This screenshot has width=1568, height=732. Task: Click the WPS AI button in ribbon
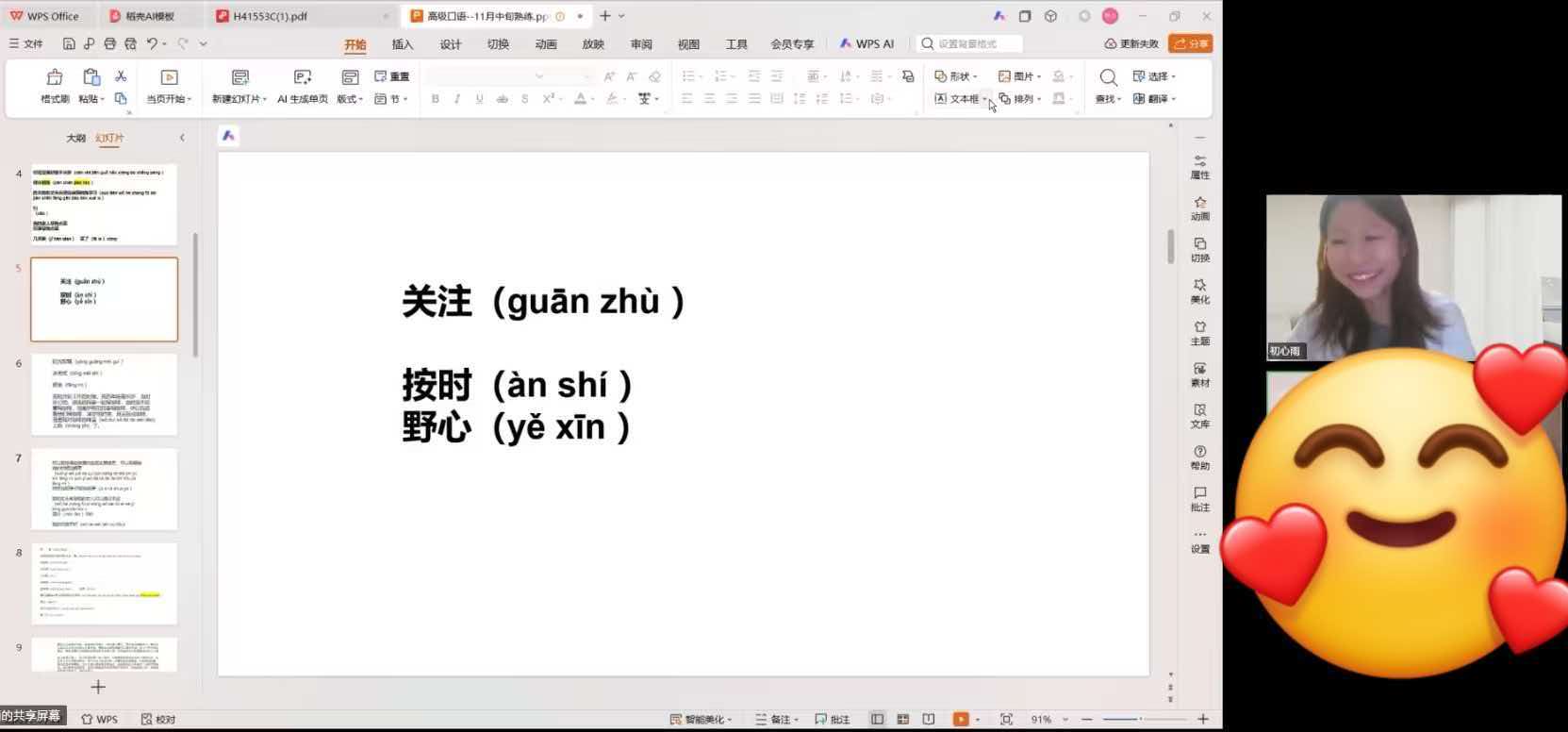pyautogui.click(x=867, y=43)
